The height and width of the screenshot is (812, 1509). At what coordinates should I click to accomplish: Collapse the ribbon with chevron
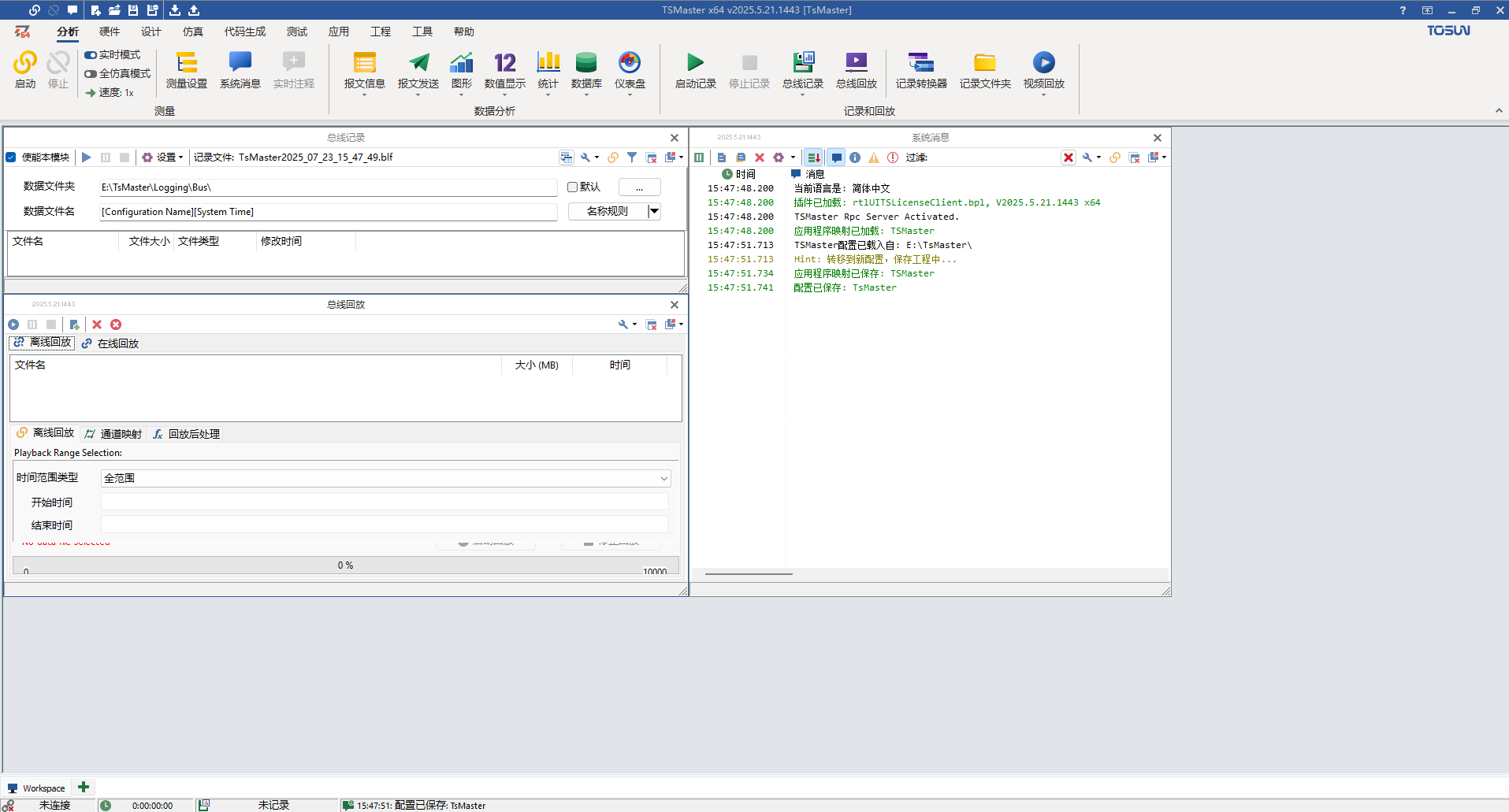tap(1499, 111)
